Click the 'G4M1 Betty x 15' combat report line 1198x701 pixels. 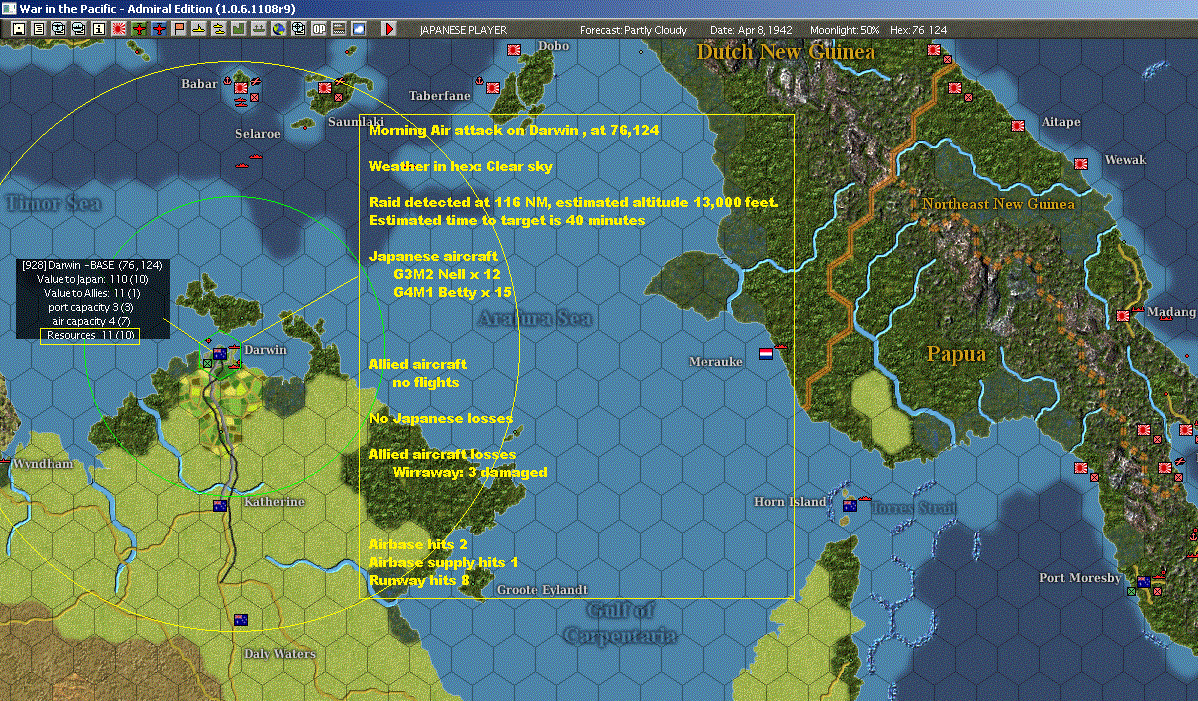452,292
